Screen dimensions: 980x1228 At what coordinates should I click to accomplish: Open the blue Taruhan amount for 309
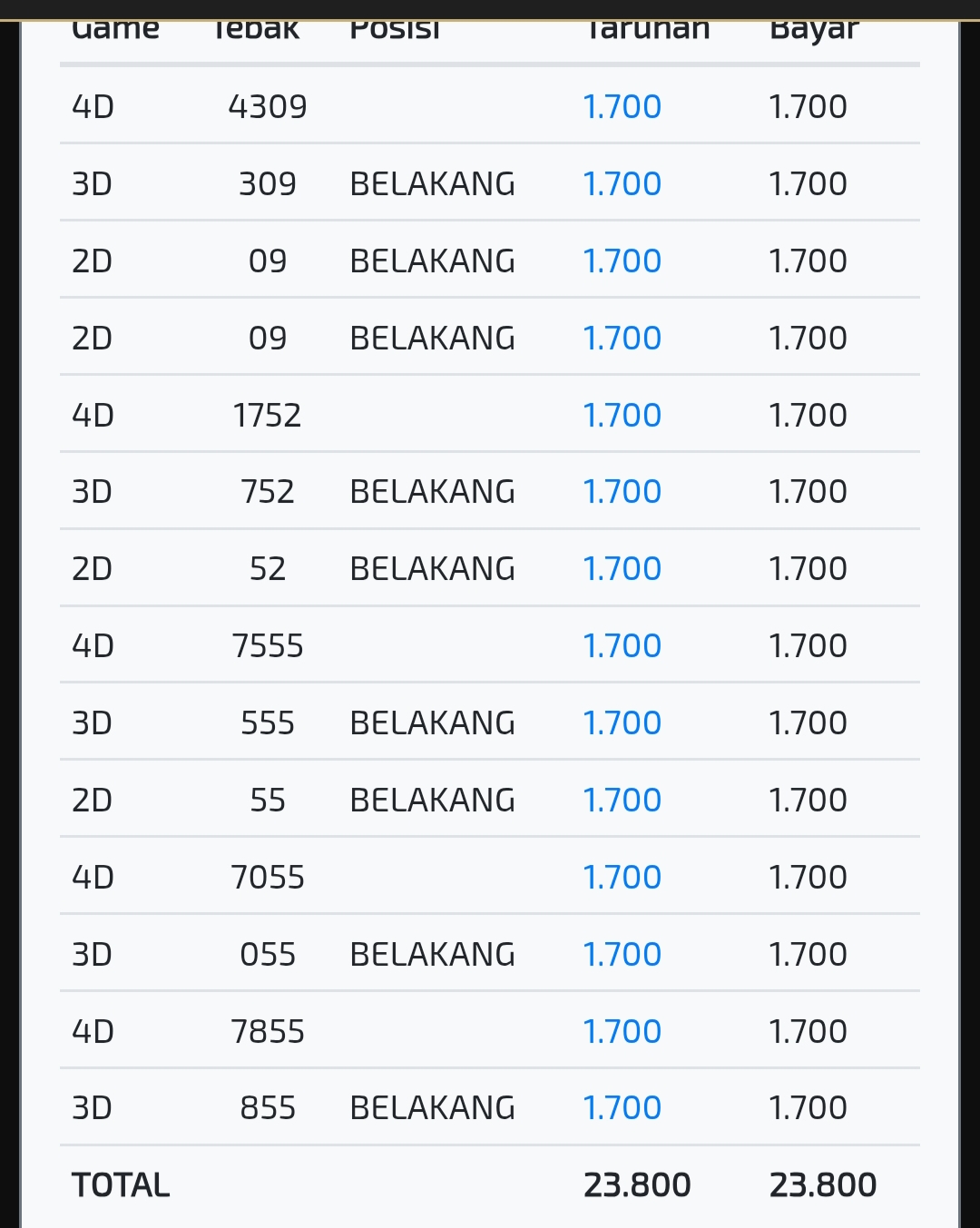pyautogui.click(x=622, y=184)
